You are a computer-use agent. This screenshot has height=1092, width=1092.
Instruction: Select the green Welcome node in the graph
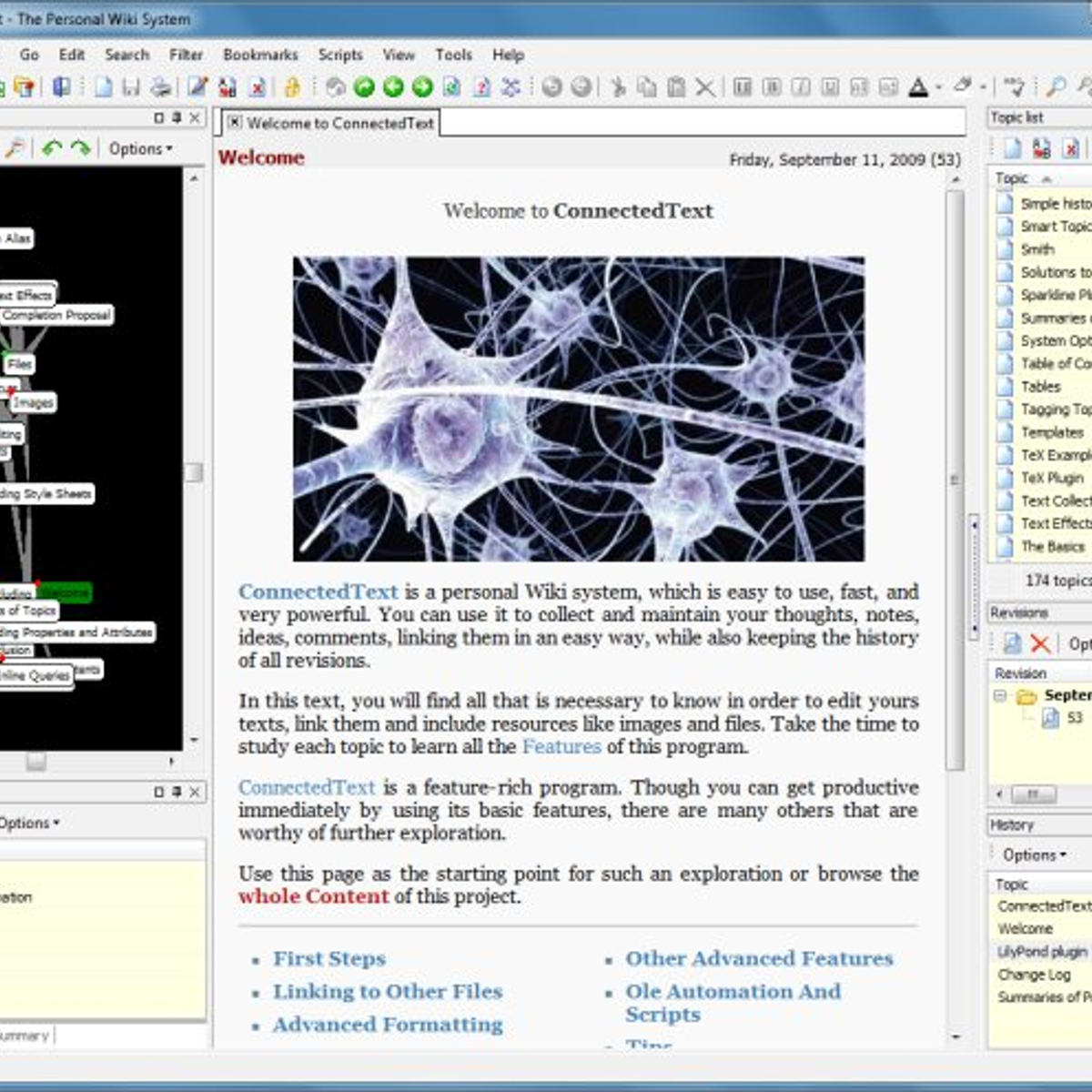tap(66, 592)
